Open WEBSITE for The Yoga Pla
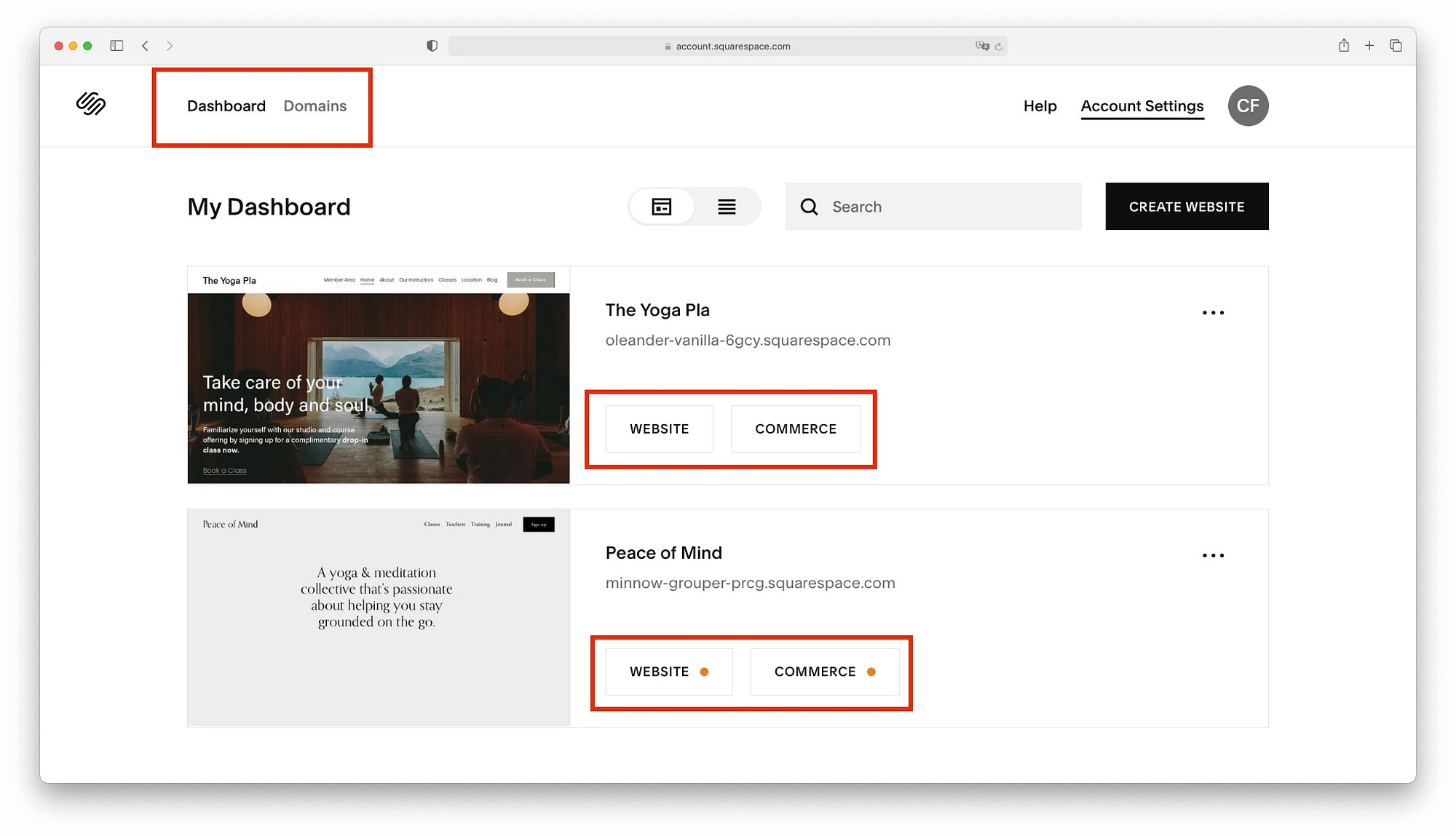This screenshot has height=836, width=1456. click(x=659, y=429)
